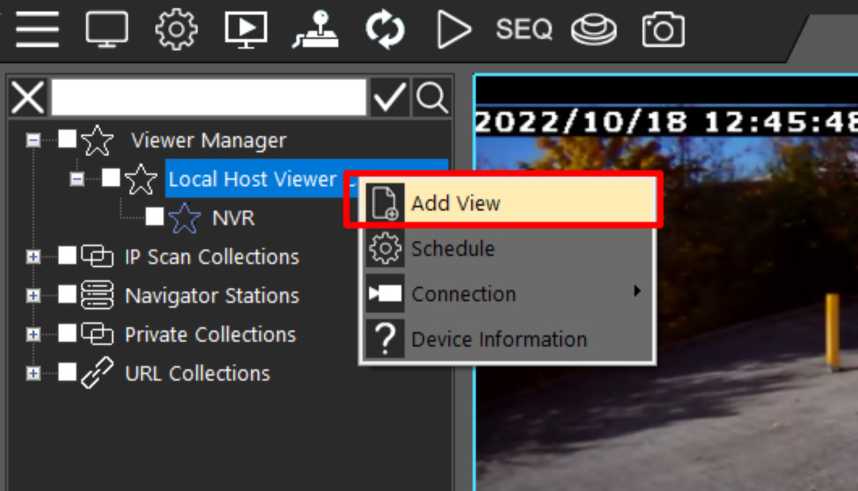Open the hamburger main menu

click(x=37, y=29)
